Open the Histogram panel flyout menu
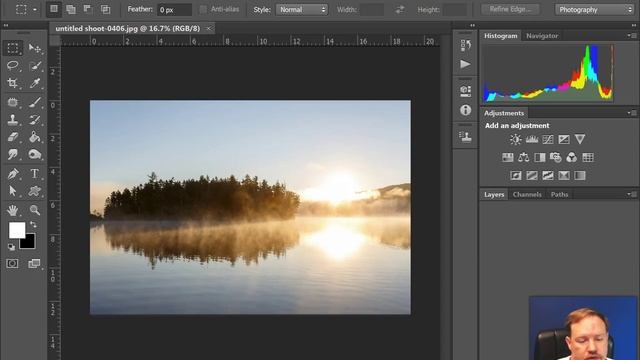Image resolution: width=640 pixels, height=360 pixels. click(632, 36)
